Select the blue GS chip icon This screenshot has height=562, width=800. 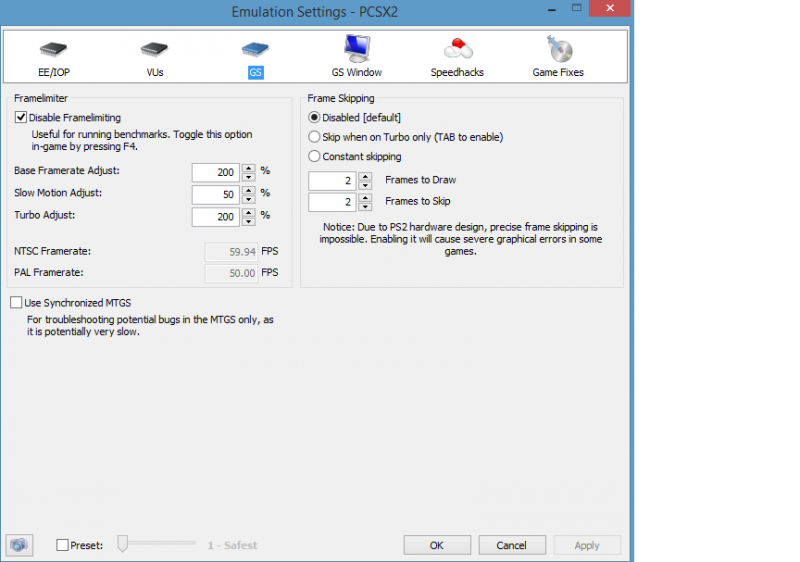pyautogui.click(x=255, y=49)
